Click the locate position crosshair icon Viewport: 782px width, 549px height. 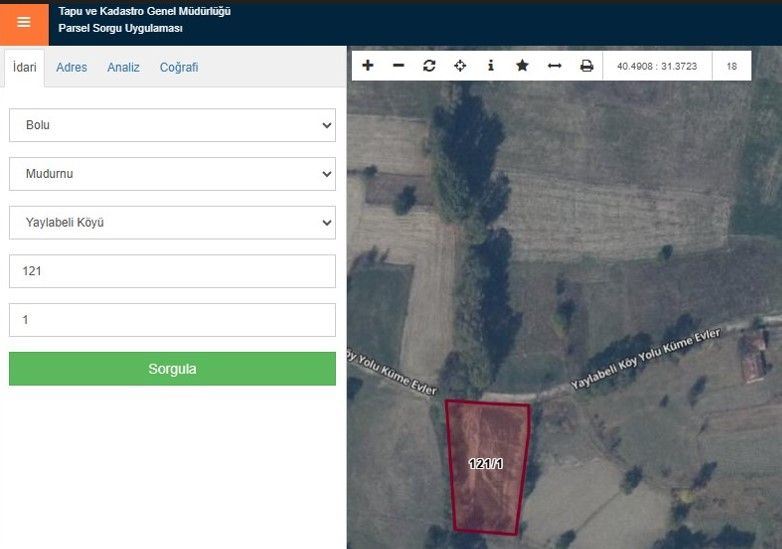point(460,66)
